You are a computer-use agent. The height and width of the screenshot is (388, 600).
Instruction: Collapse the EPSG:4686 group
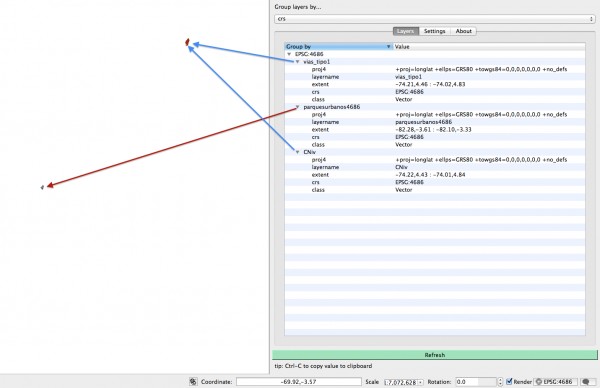point(289,54)
